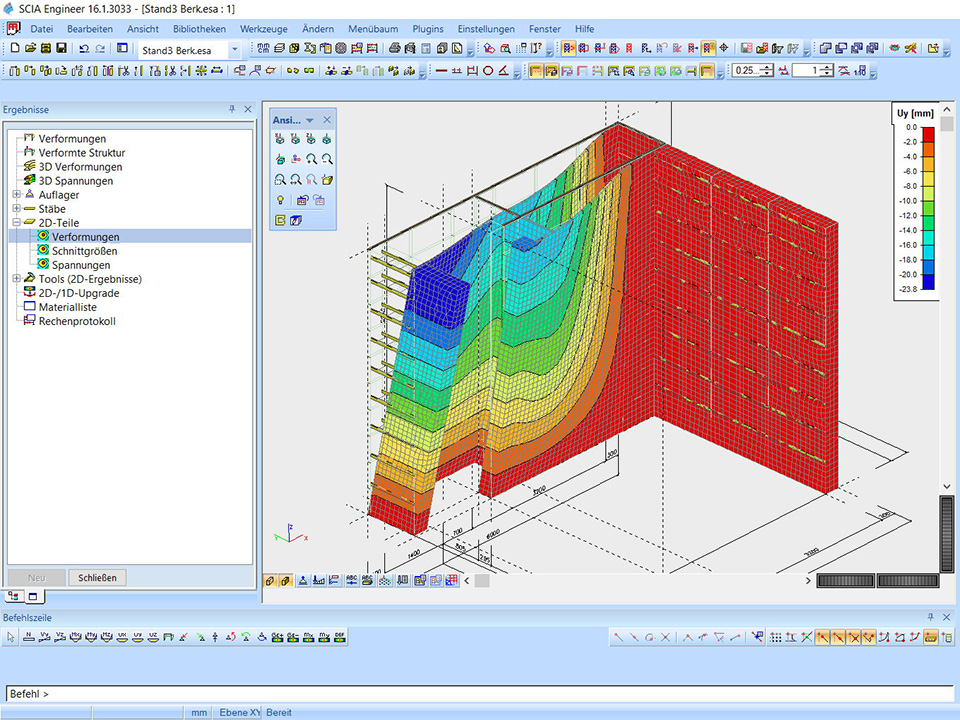The image size is (960, 720).
Task: Open the Plugins menu
Action: 428,29
